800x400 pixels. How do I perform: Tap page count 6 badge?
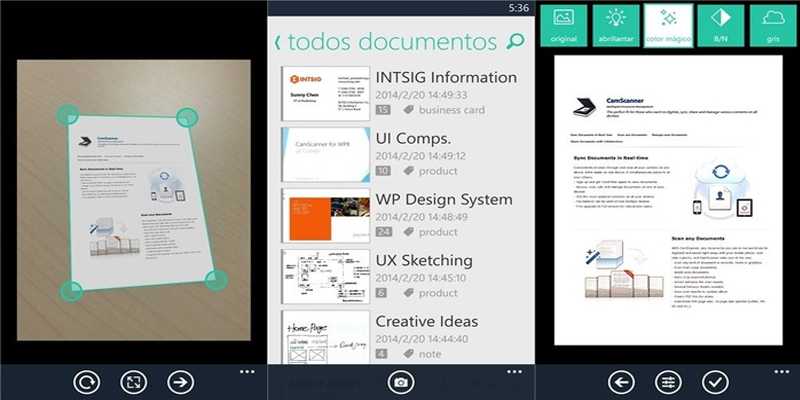[x=381, y=293]
